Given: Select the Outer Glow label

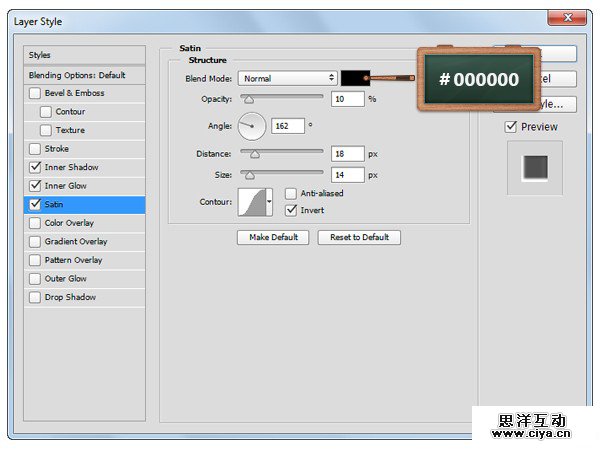Looking at the screenshot, I should click(x=65, y=279).
